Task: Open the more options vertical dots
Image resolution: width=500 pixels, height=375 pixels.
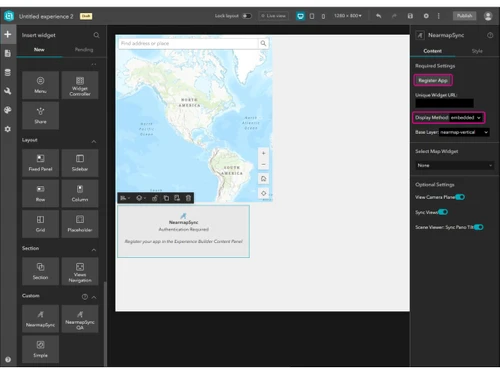Action: coord(439,16)
